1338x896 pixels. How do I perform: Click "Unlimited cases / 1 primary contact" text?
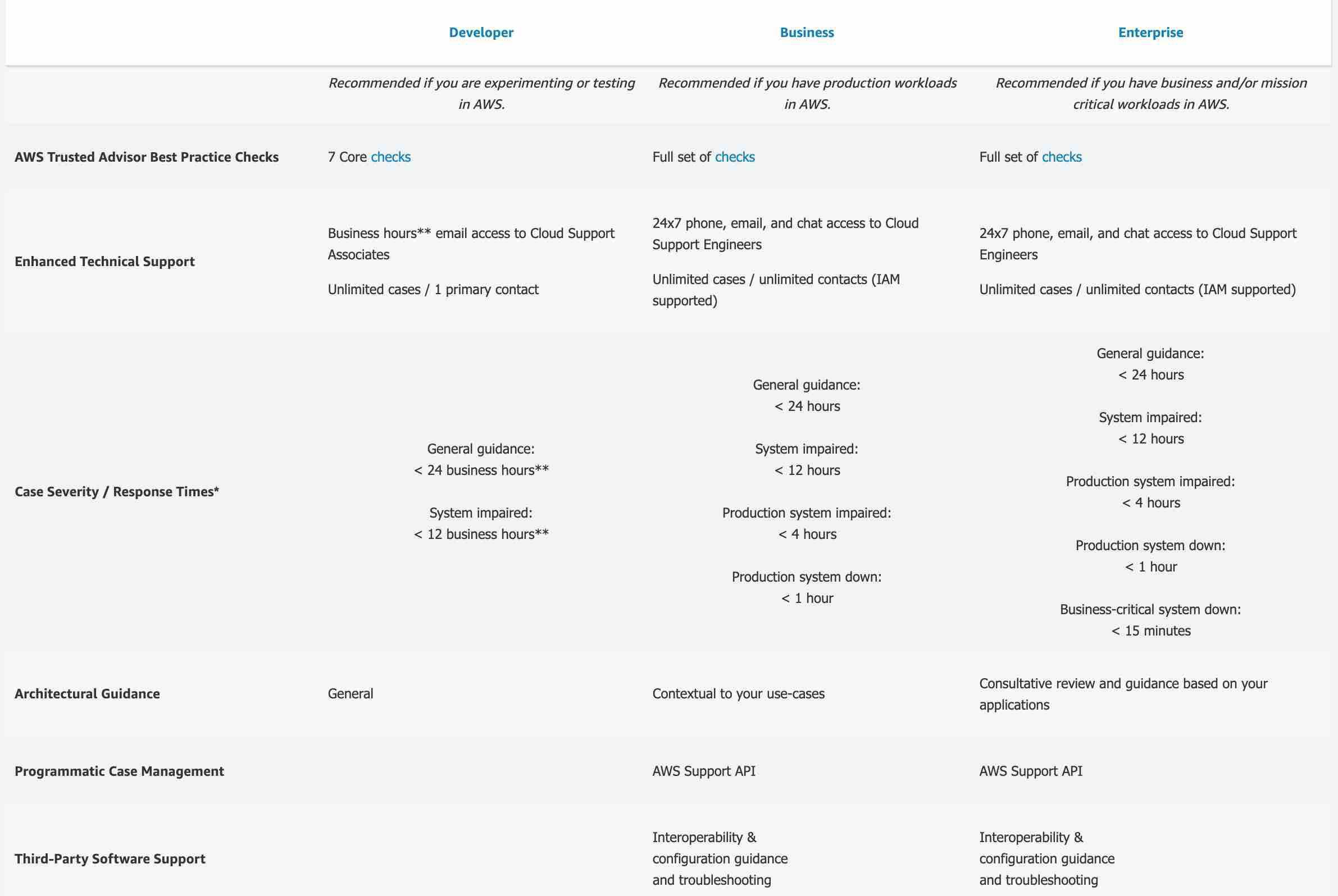(433, 290)
